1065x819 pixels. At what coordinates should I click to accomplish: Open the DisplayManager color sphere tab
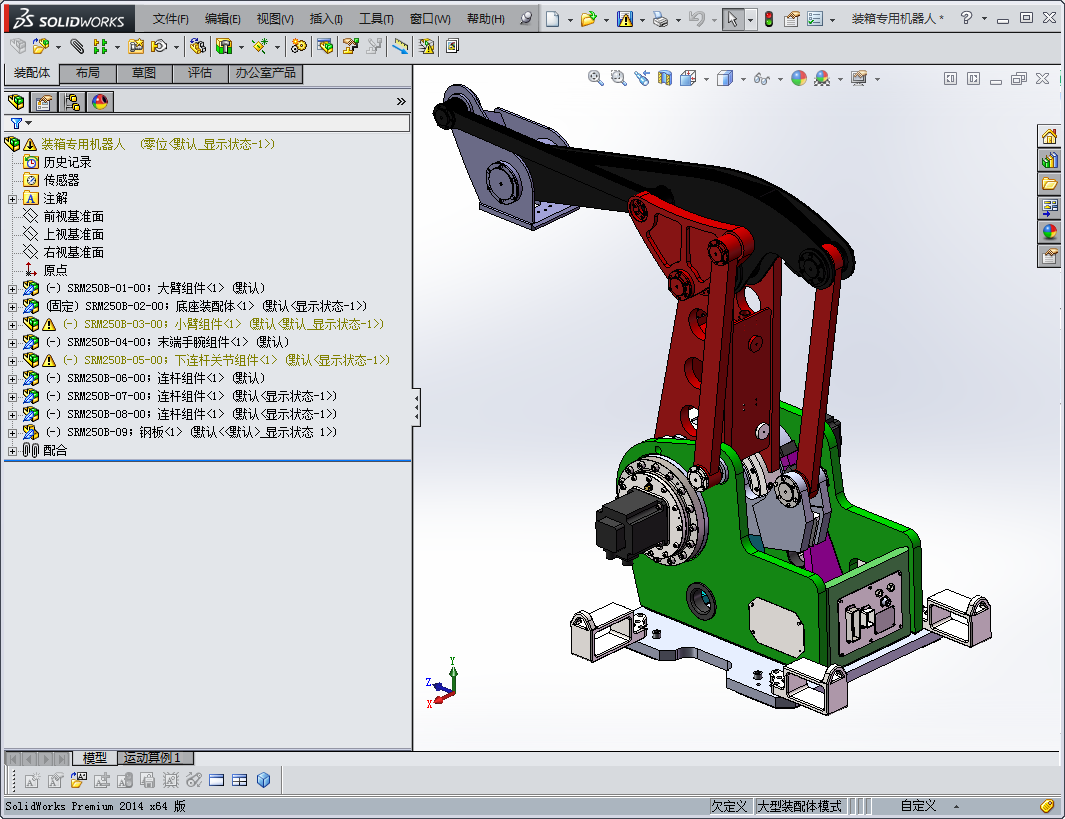[99, 101]
